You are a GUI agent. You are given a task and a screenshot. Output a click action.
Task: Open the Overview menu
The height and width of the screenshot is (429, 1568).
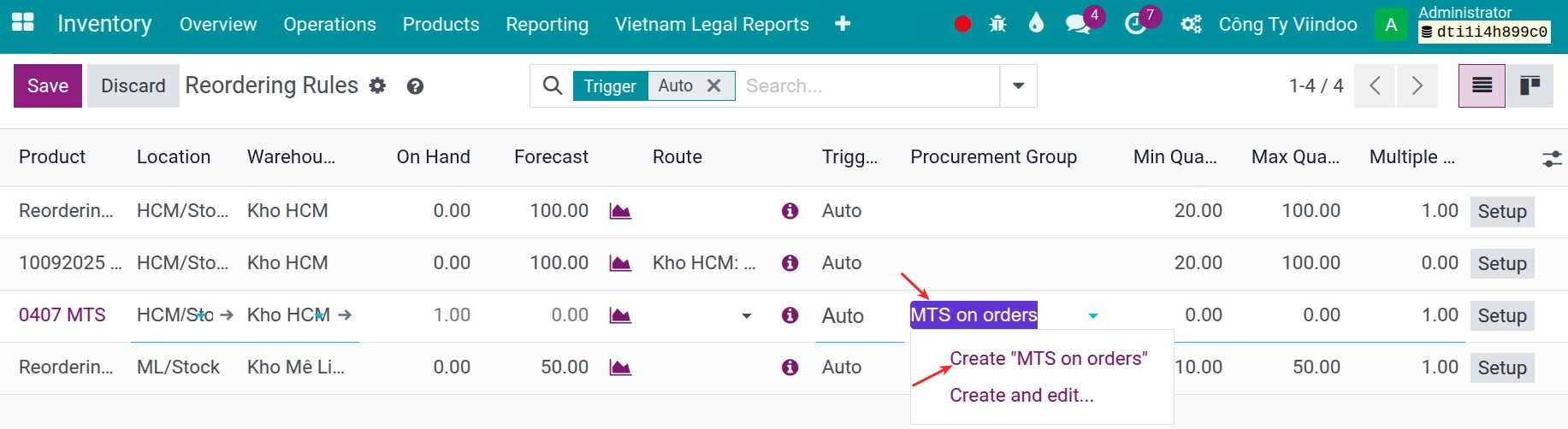point(218,24)
